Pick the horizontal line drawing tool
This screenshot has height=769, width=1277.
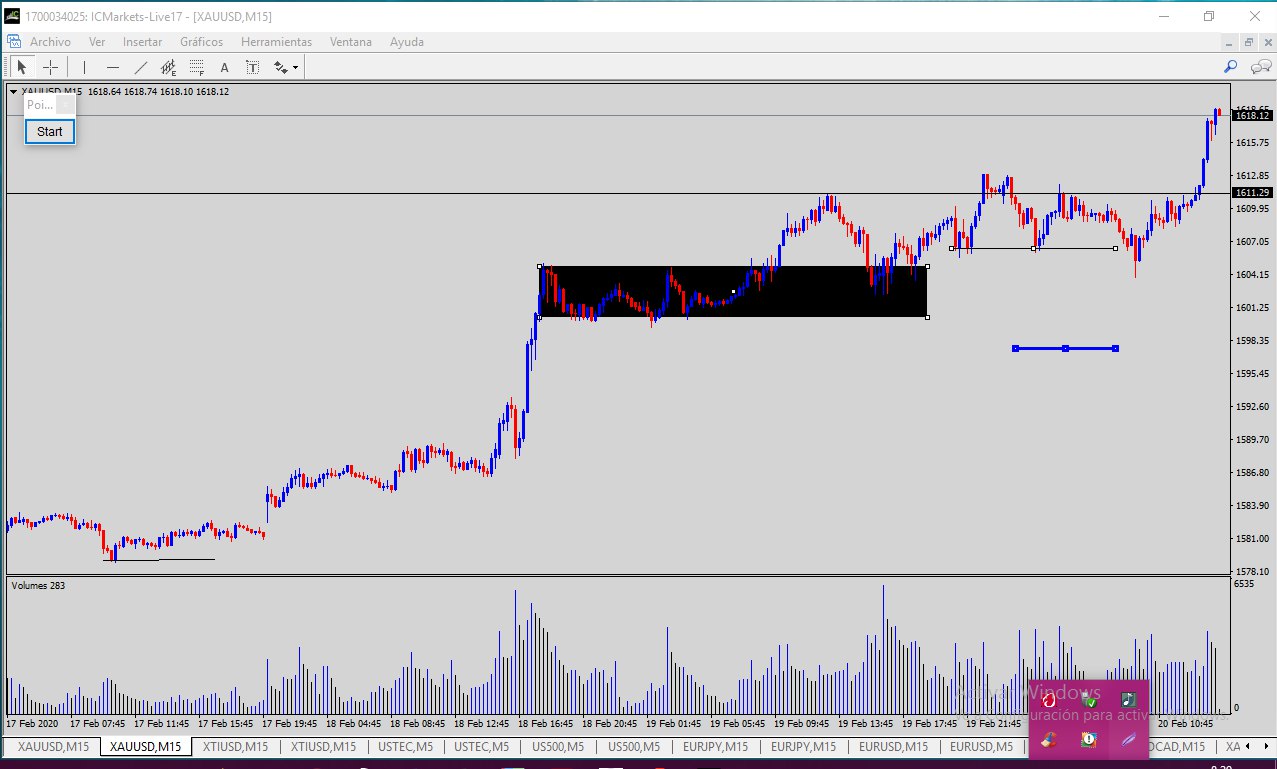pyautogui.click(x=113, y=67)
